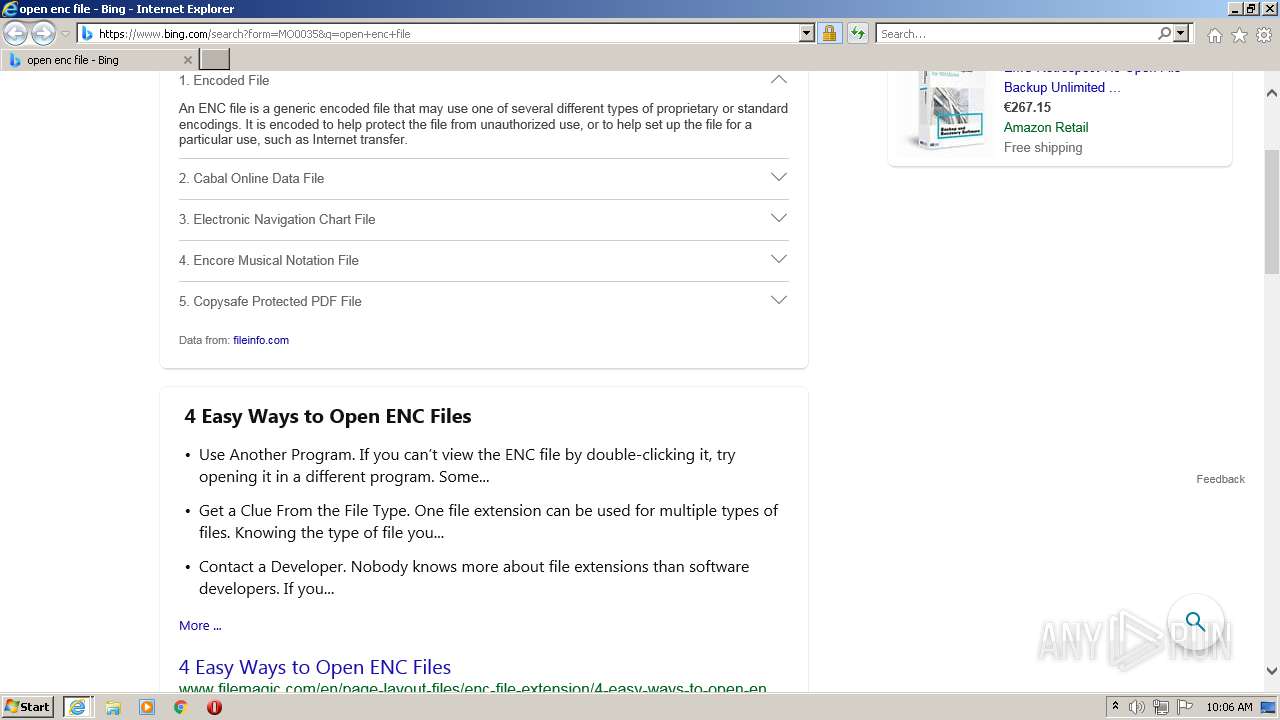The height and width of the screenshot is (720, 1280).
Task: Open the address bar autocomplete dropdown arrow
Action: click(807, 33)
